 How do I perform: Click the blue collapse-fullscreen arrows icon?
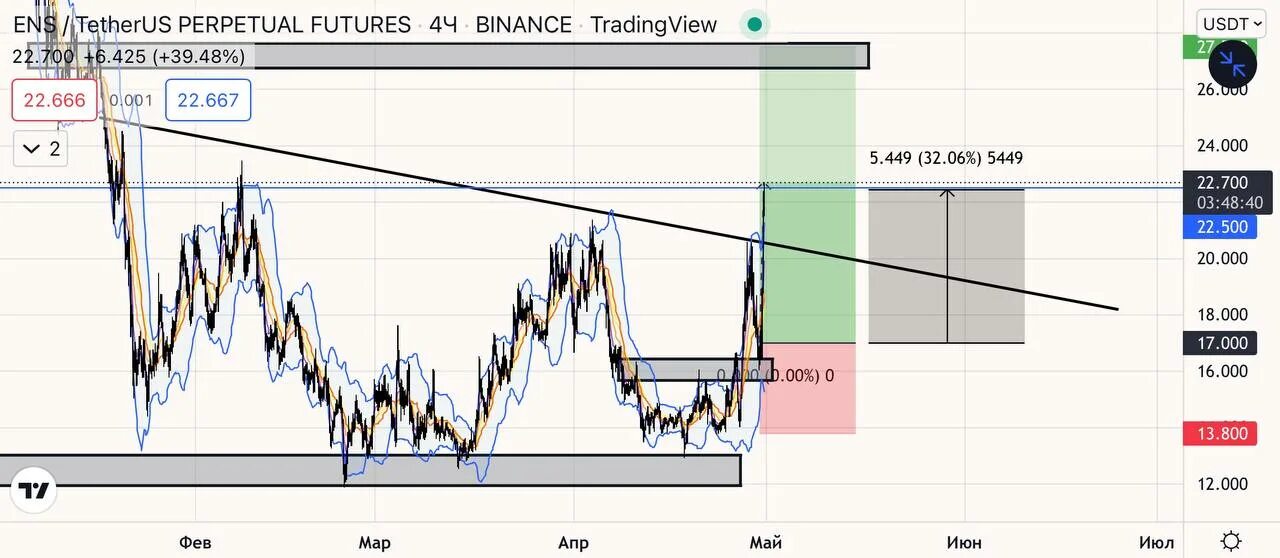coord(1232,66)
